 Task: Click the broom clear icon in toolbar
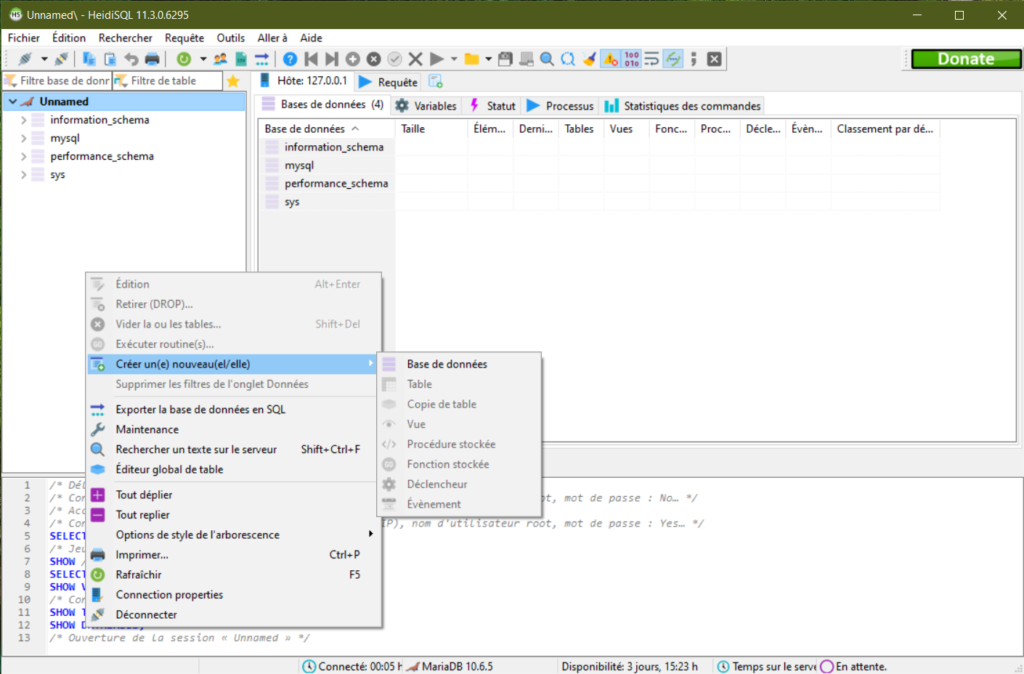tap(589, 59)
